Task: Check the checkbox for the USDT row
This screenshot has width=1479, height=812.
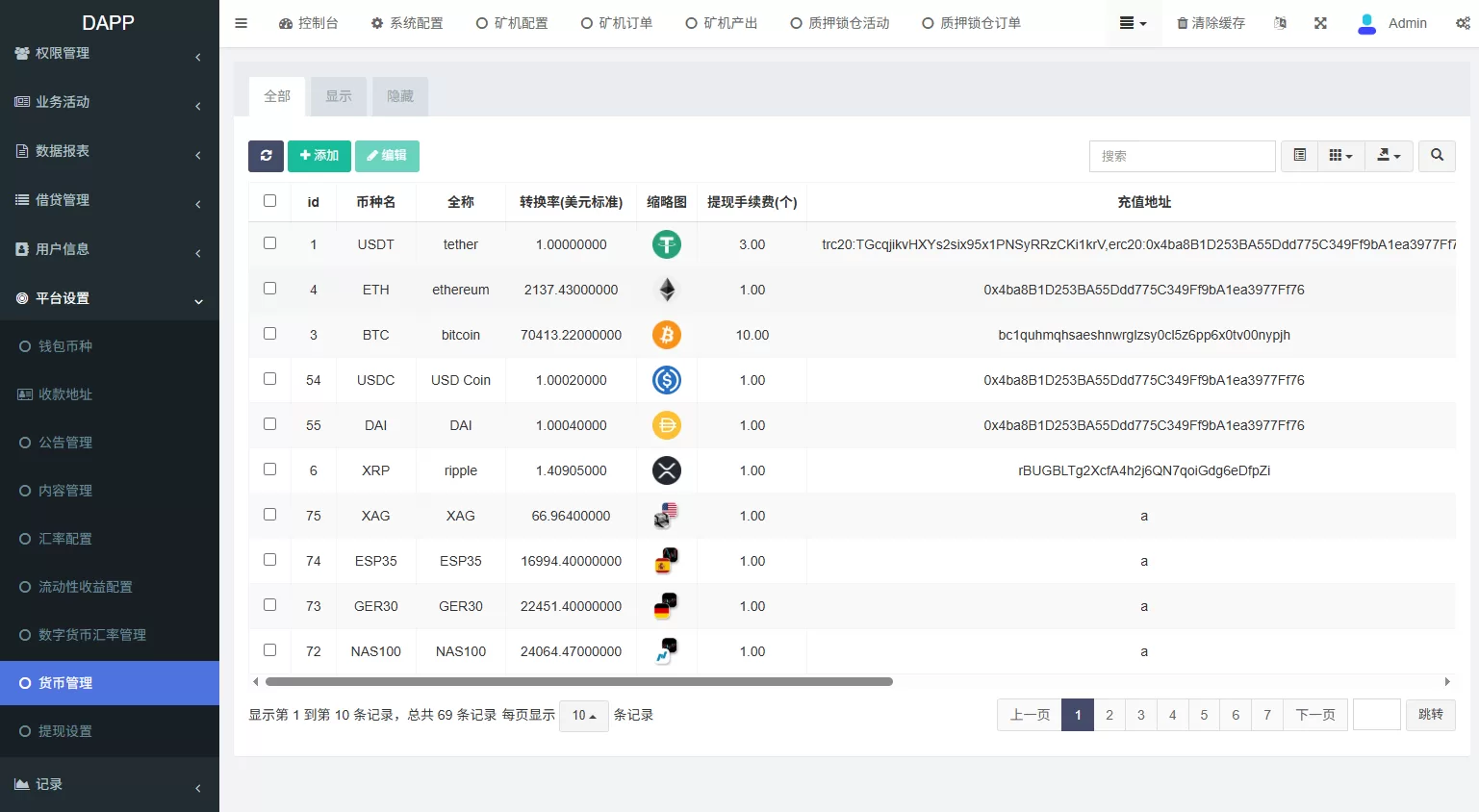Action: pyautogui.click(x=269, y=242)
